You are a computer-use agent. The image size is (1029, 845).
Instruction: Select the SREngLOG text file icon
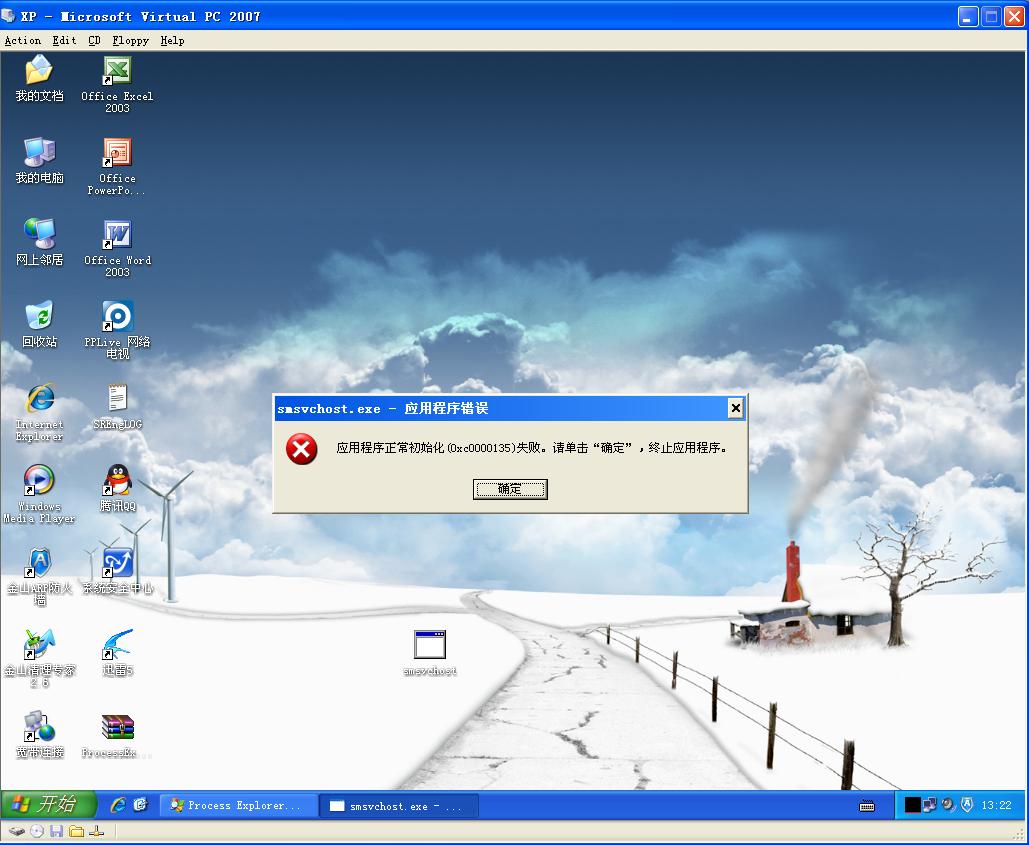117,407
